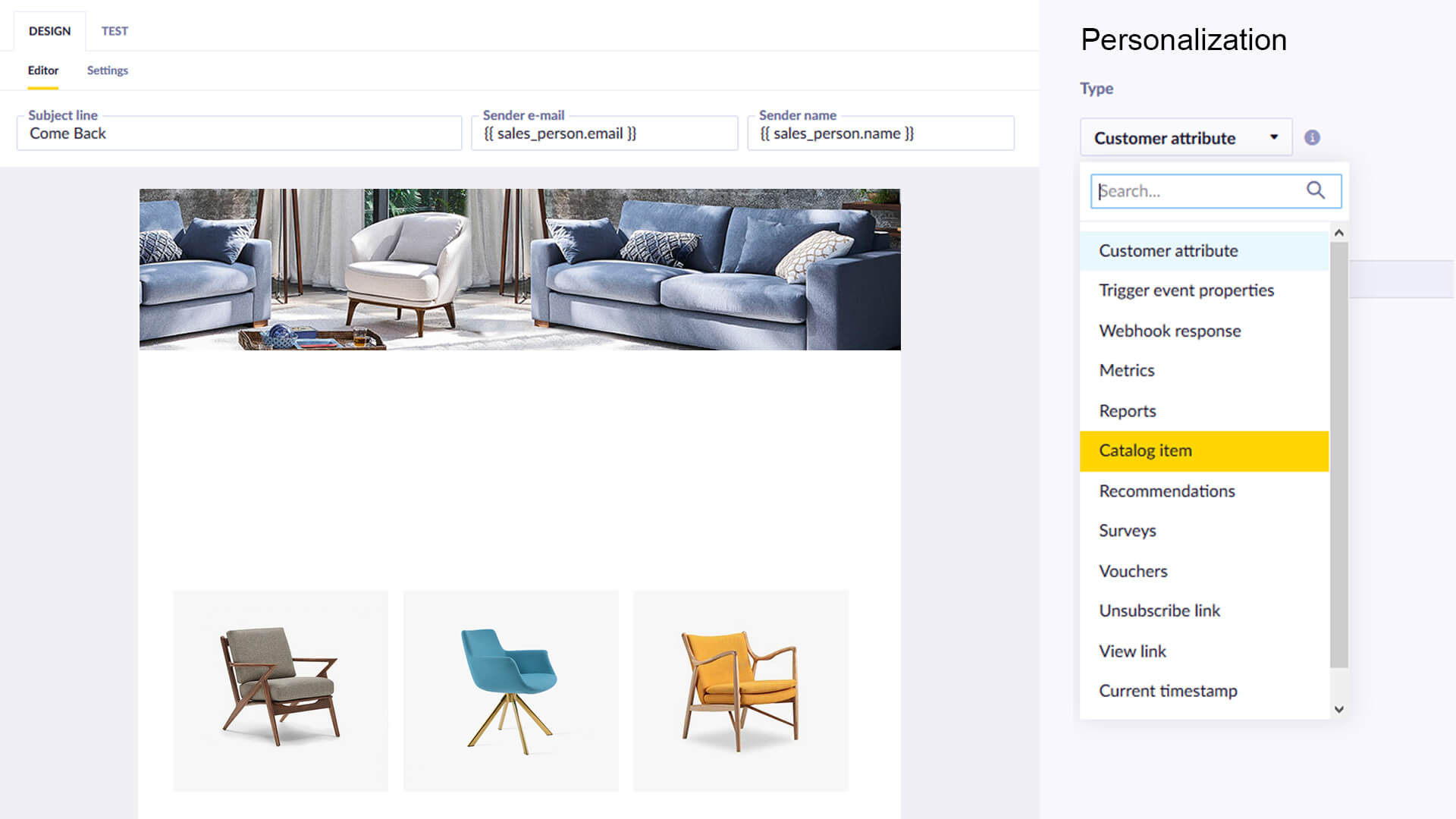Image resolution: width=1456 pixels, height=819 pixels.
Task: Click the dropdown list scrollbar thumb
Action: tap(1339, 455)
